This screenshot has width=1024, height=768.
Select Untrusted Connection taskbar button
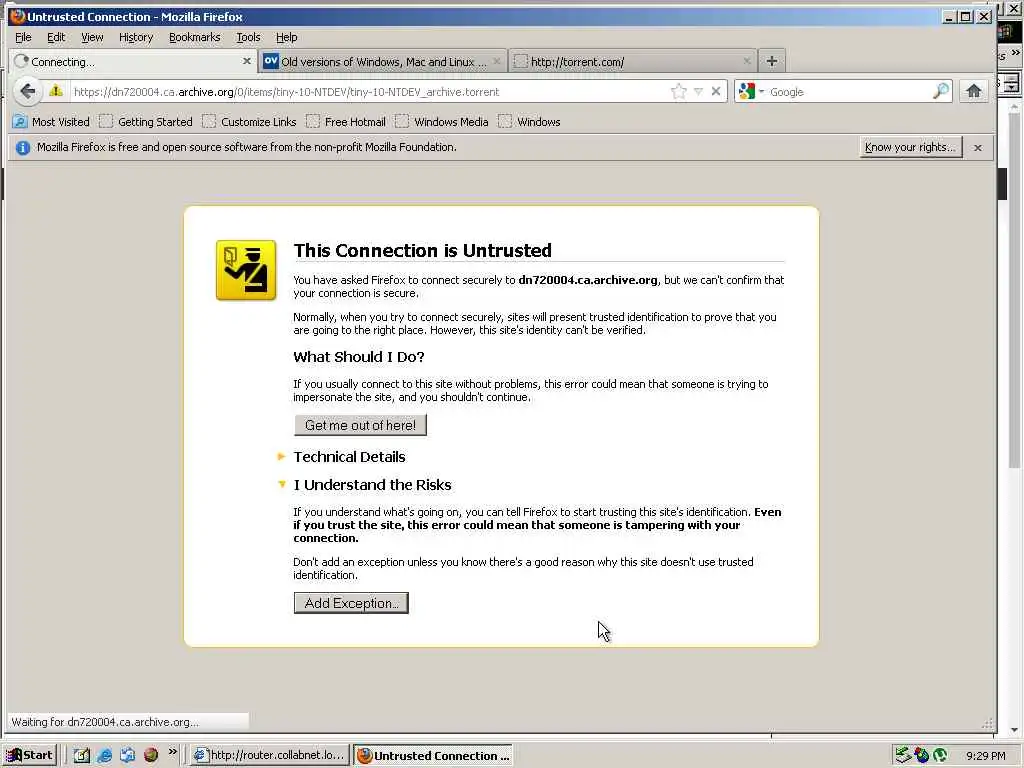click(433, 755)
